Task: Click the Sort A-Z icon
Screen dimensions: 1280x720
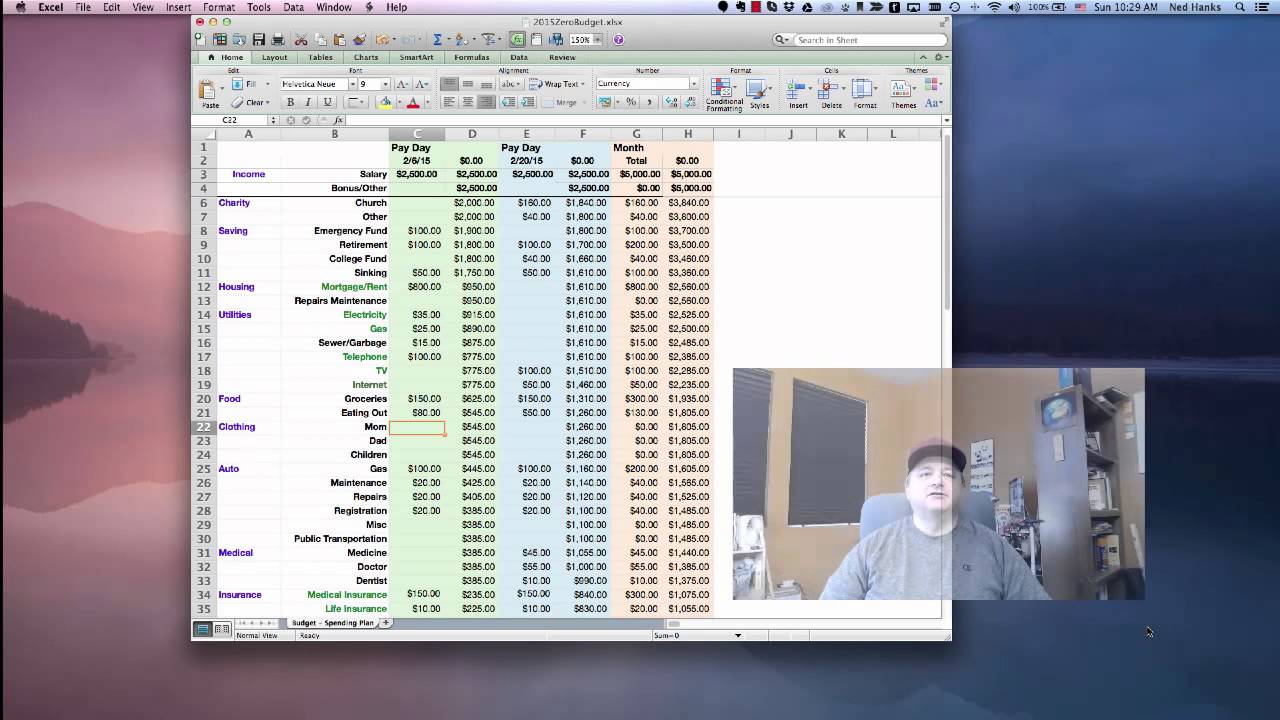Action: click(461, 40)
